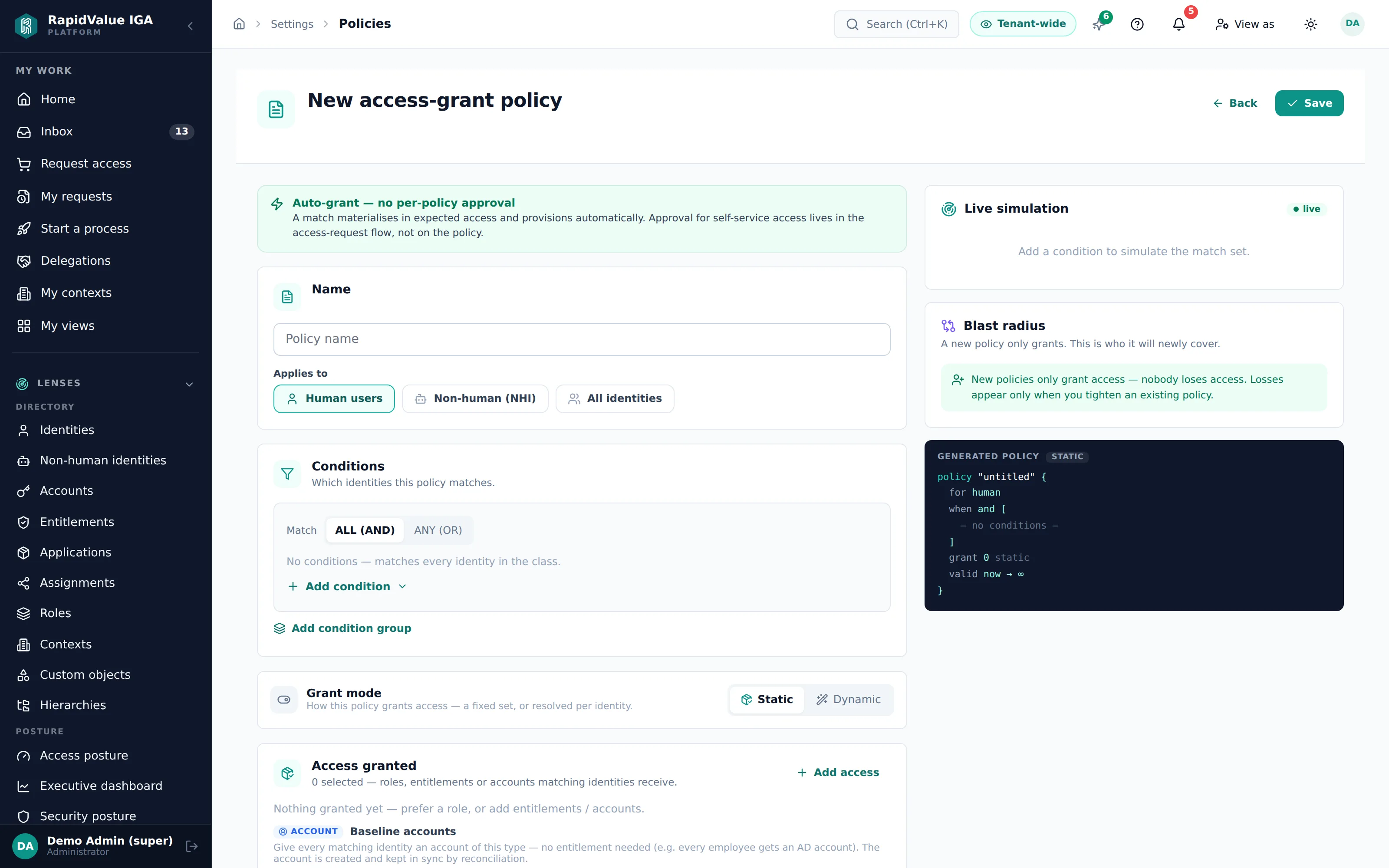This screenshot has width=1389, height=868.
Task: Select Human users for Applies to
Action: [334, 398]
